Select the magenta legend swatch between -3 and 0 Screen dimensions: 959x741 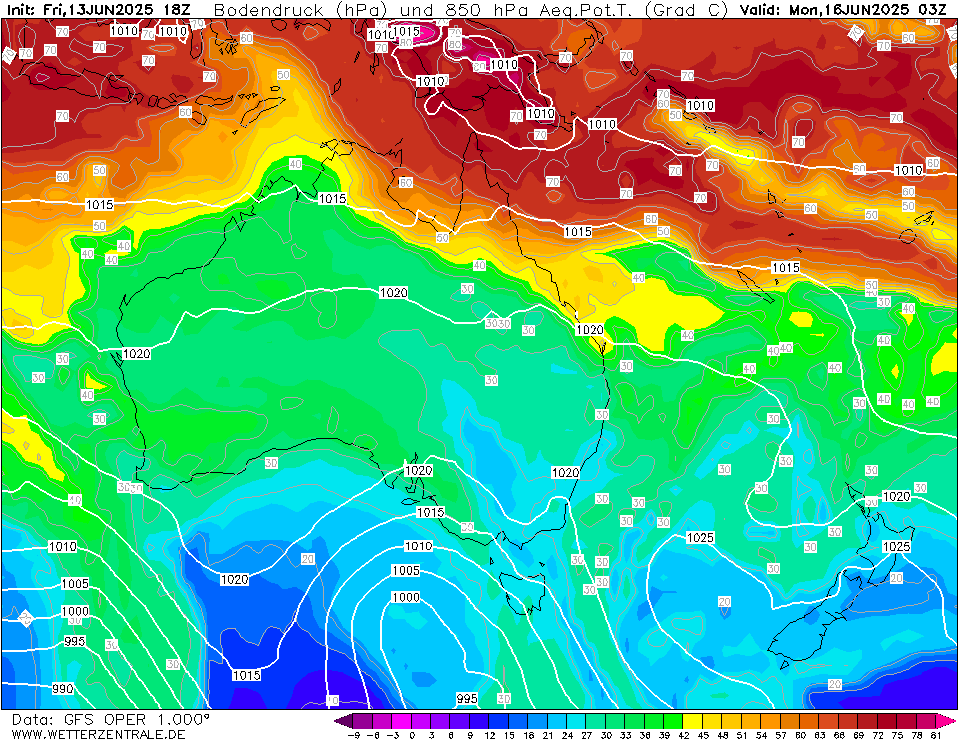coord(402,721)
